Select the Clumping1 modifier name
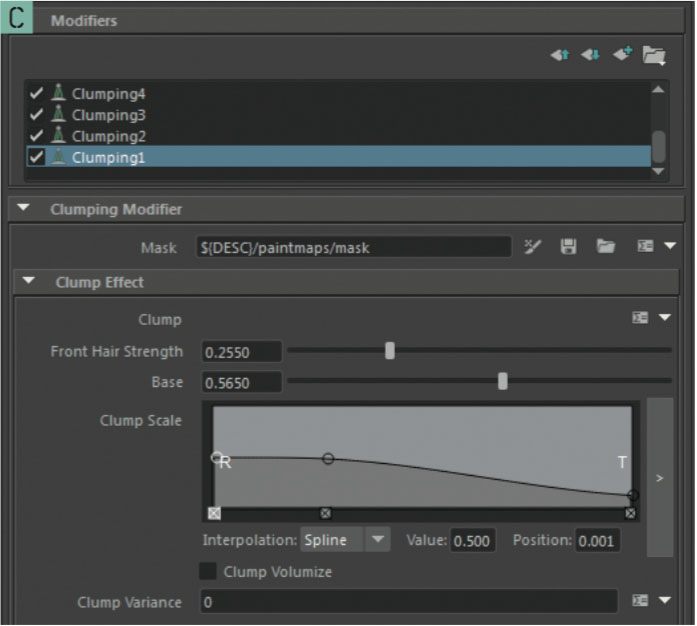Viewport: 697px width, 626px height. pyautogui.click(x=108, y=158)
